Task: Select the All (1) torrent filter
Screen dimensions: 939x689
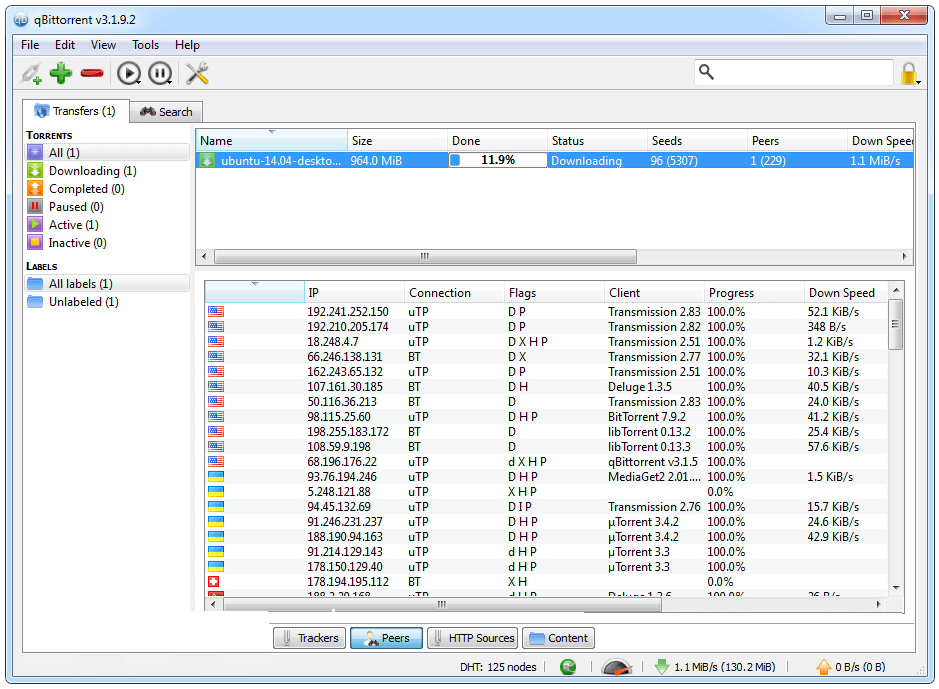Action: pyautogui.click(x=108, y=153)
